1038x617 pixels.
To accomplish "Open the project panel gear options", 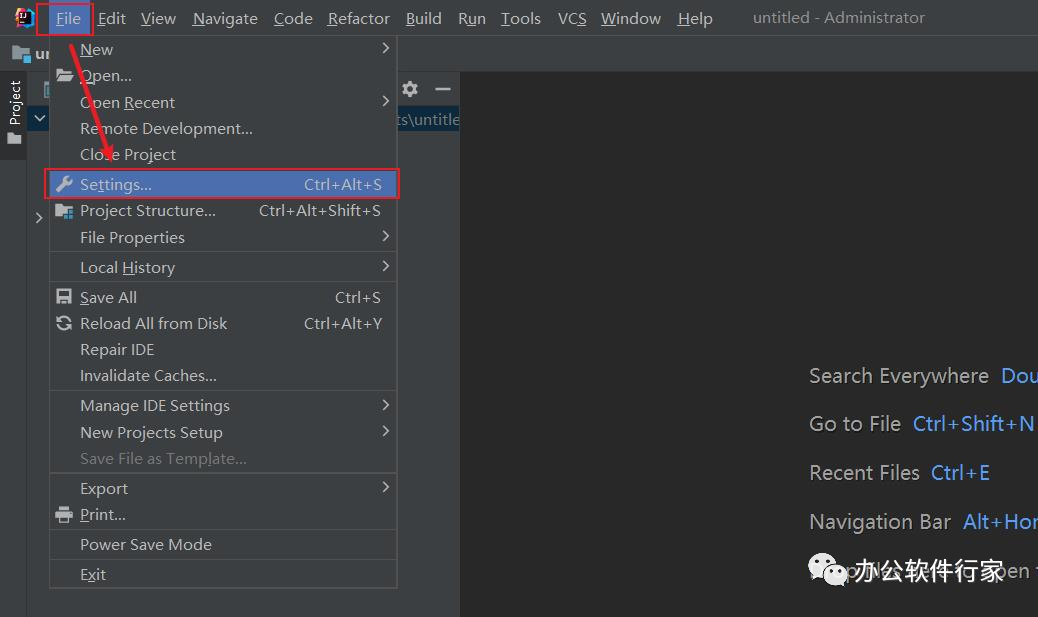I will [410, 89].
